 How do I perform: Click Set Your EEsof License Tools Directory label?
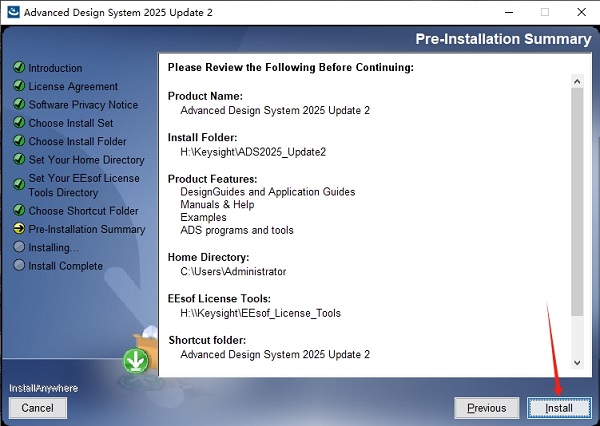[84, 185]
